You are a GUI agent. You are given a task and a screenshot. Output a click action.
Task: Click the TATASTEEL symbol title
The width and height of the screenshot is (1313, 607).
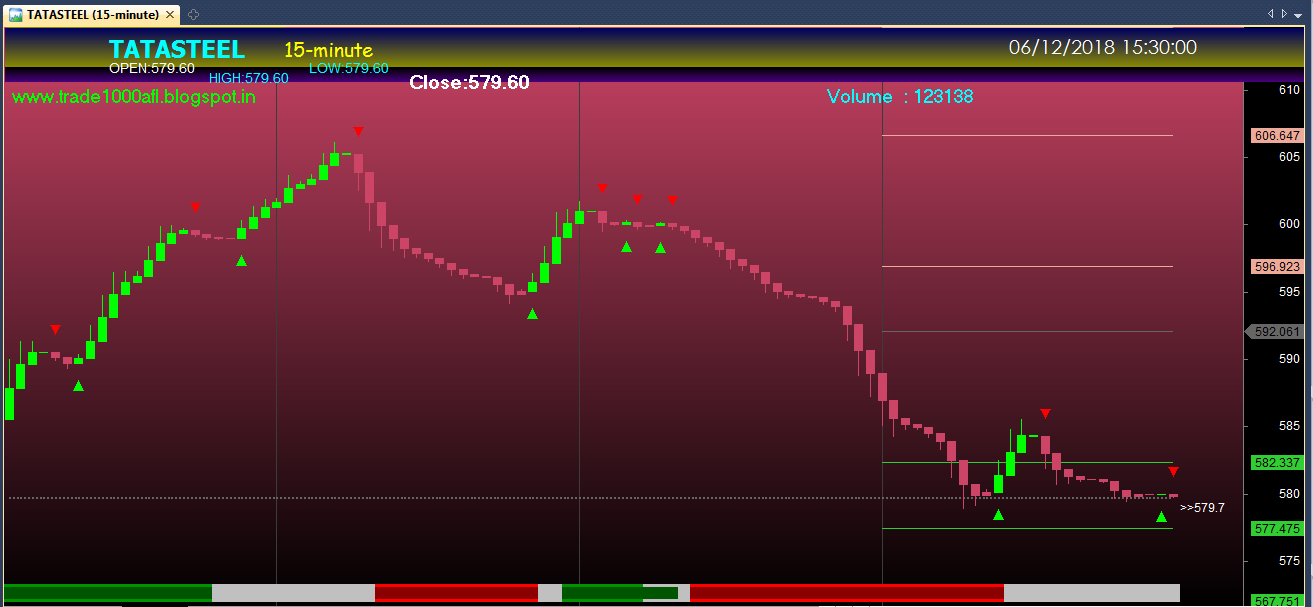(x=176, y=49)
